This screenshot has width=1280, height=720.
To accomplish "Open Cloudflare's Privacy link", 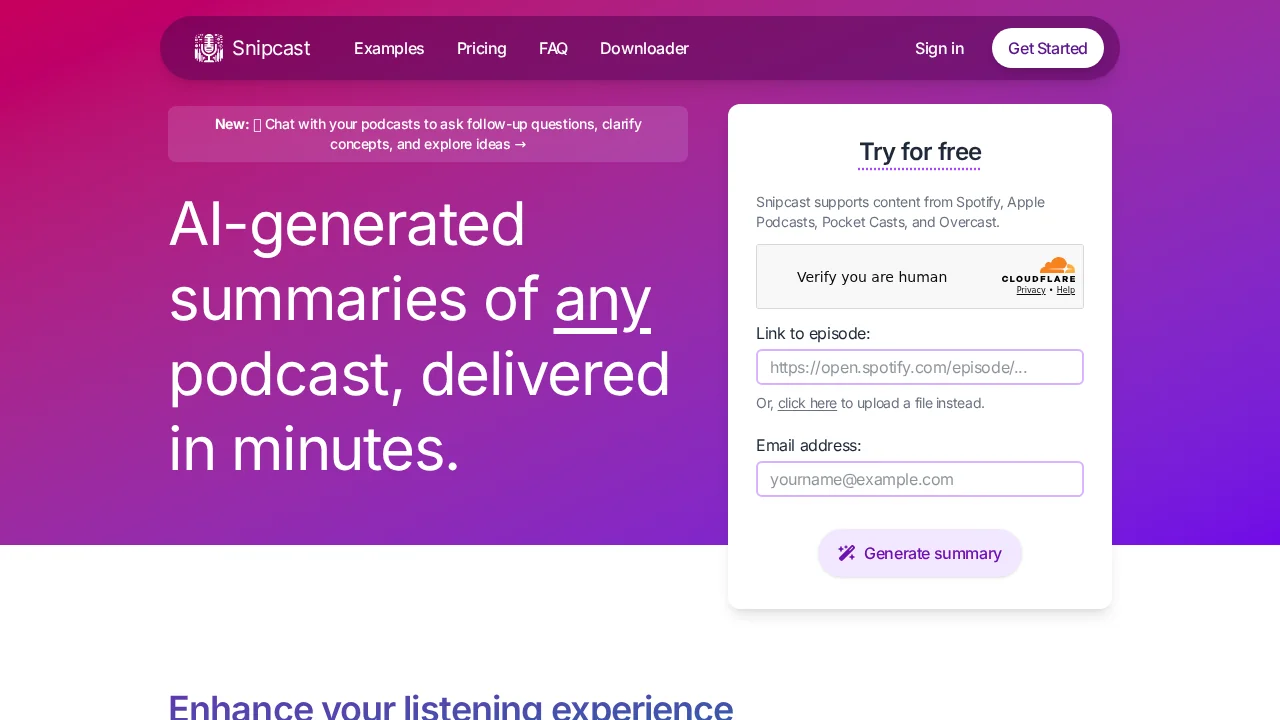I will click(x=1031, y=290).
